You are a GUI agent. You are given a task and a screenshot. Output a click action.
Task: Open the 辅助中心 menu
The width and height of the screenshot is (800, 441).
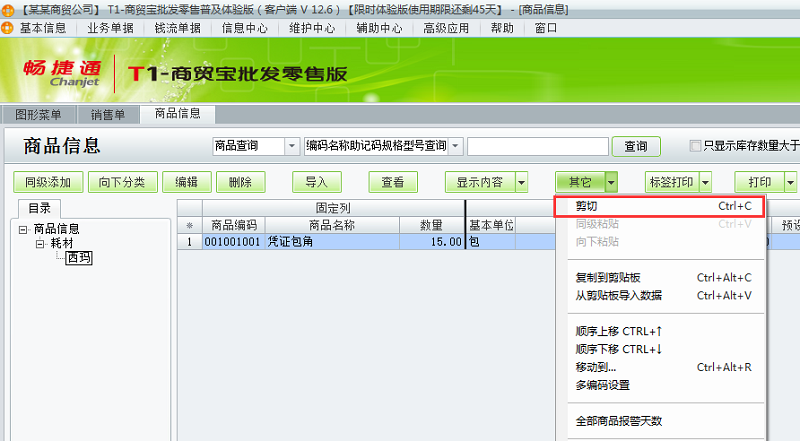[379, 28]
